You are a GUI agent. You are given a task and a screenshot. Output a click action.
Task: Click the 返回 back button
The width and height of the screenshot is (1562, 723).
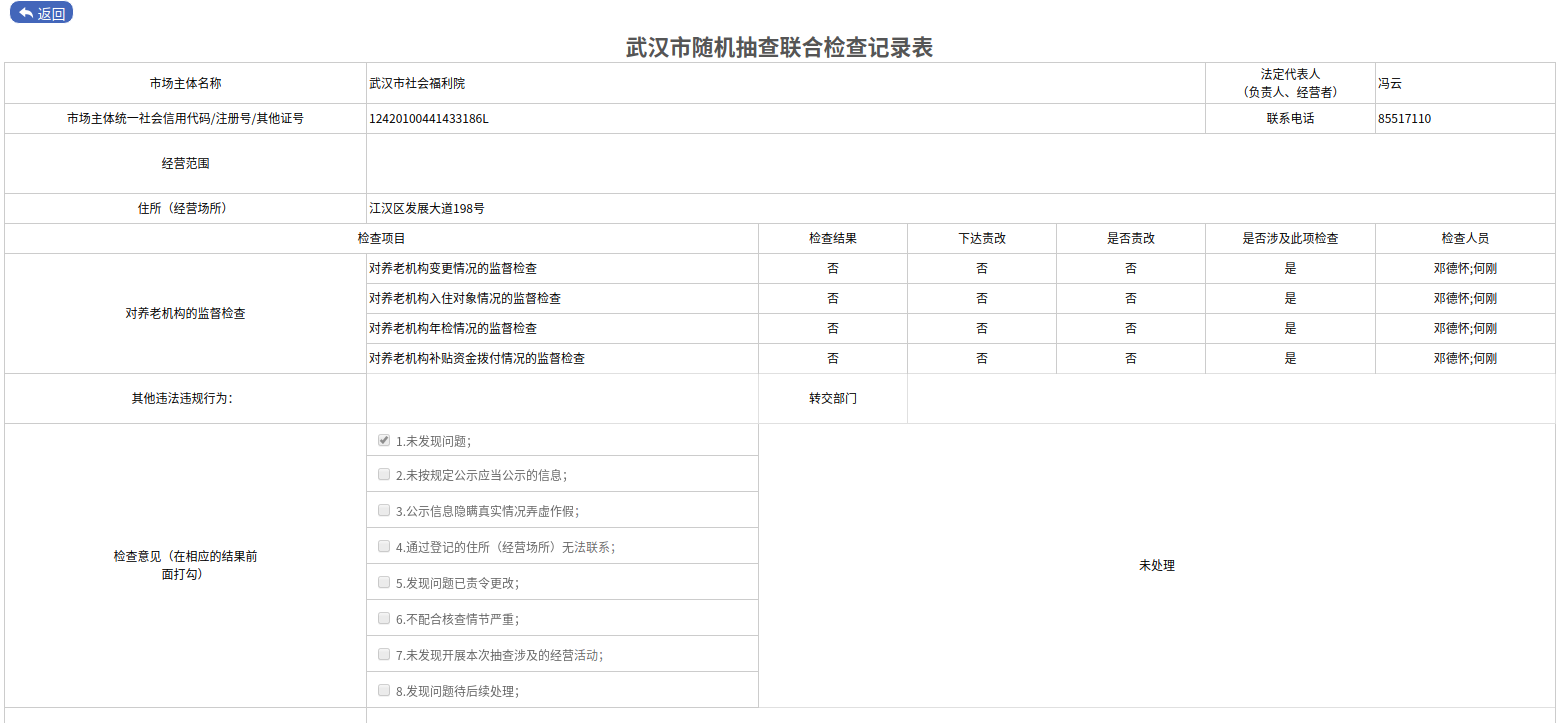41,13
